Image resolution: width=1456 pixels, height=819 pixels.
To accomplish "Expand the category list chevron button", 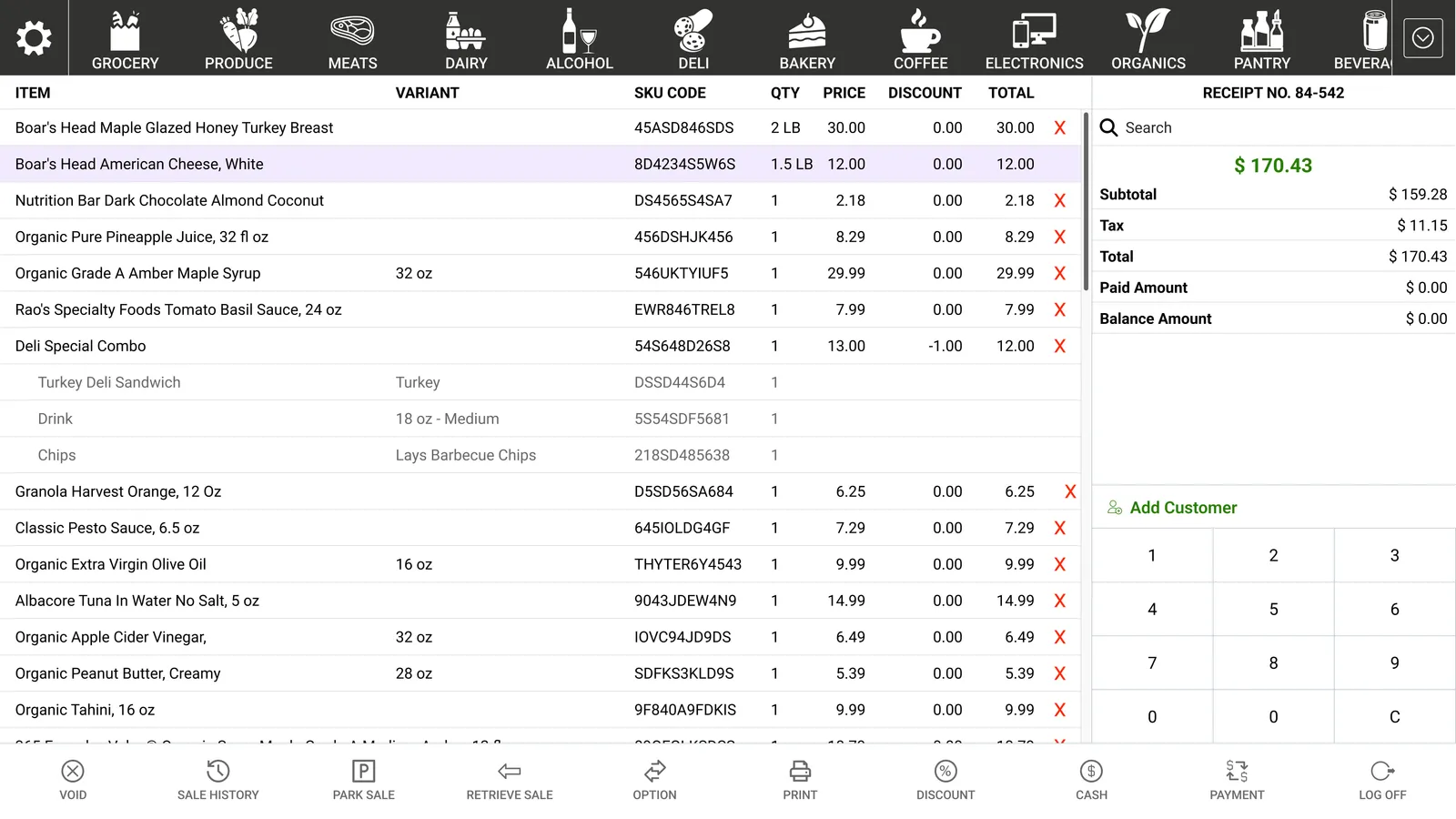I will tap(1423, 38).
